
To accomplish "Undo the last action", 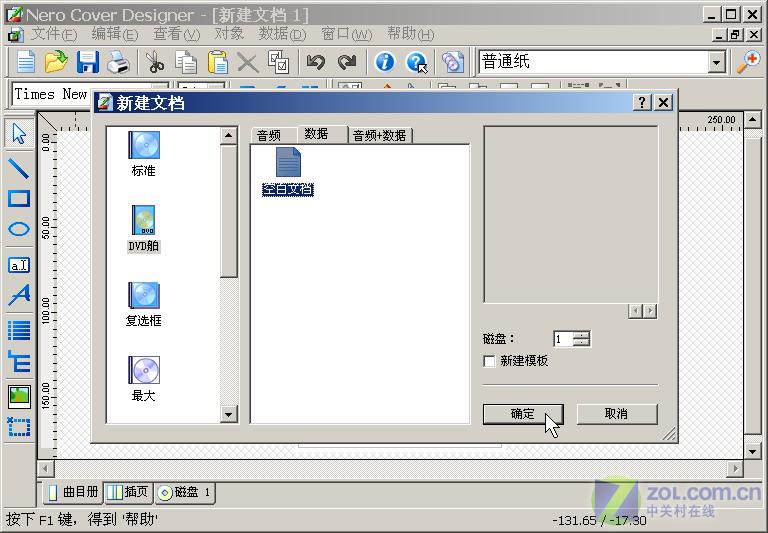I will [315, 62].
